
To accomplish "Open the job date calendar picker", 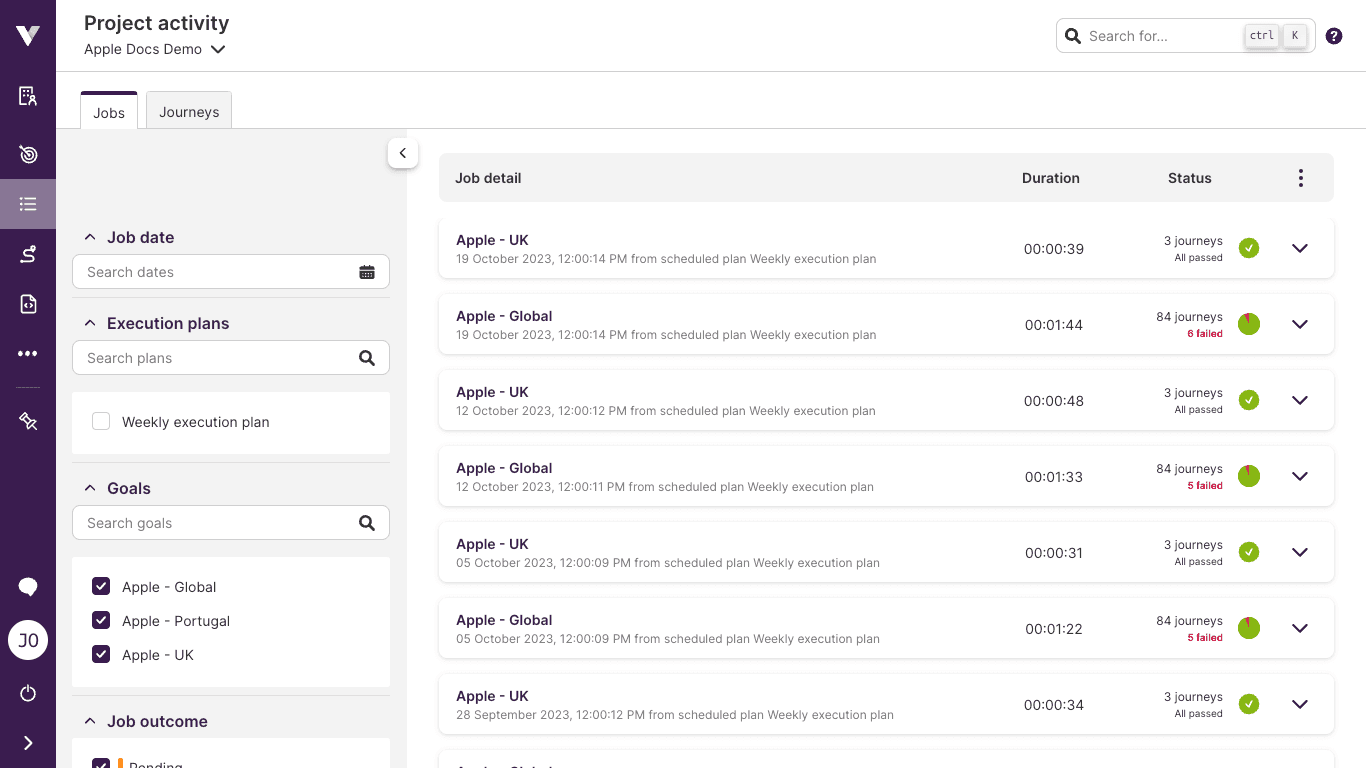I will tap(368, 271).
